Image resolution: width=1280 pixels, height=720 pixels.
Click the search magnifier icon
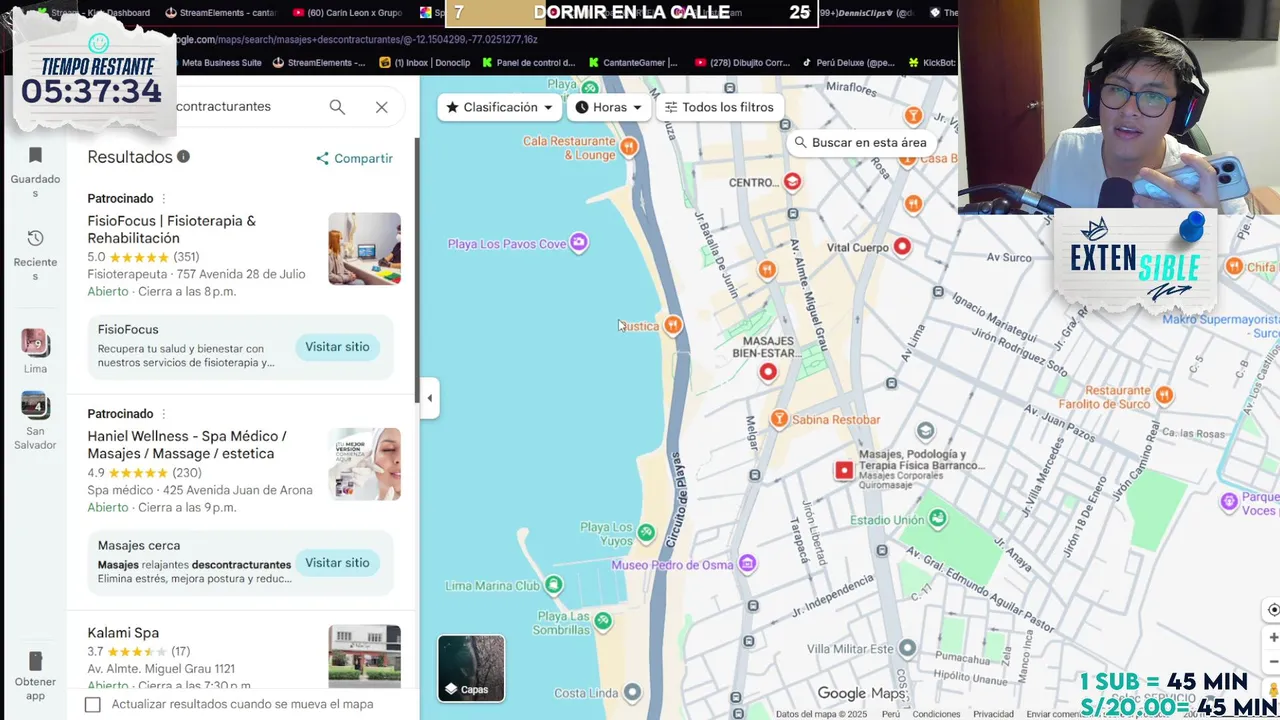[337, 107]
